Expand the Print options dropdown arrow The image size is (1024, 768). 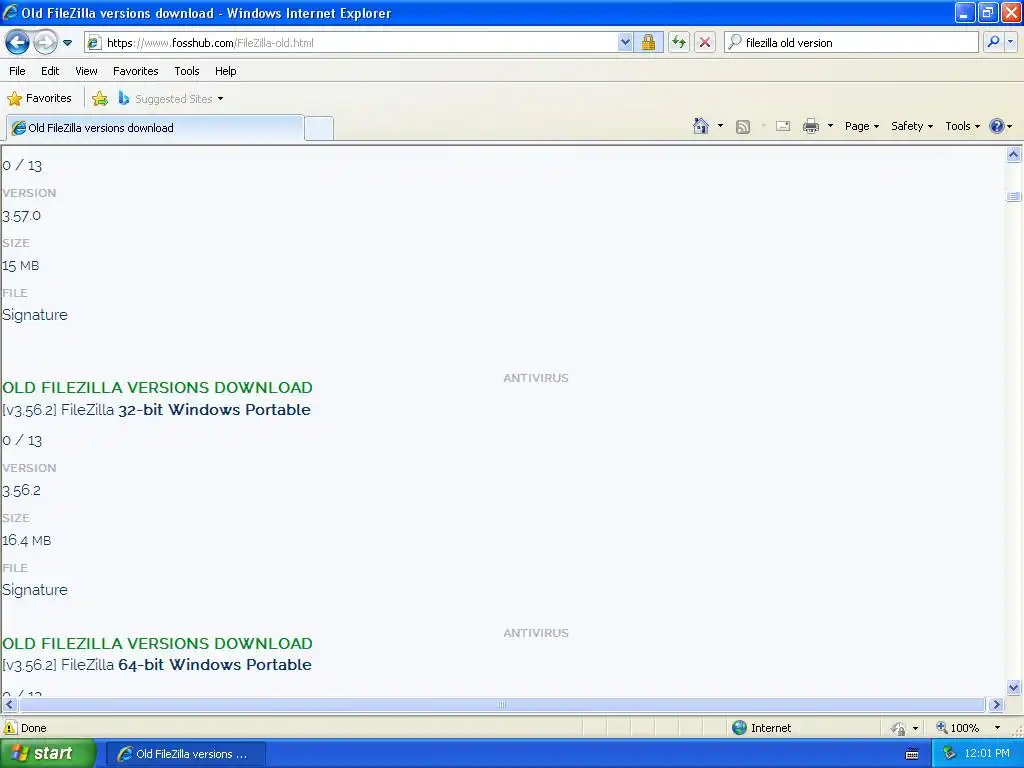830,126
